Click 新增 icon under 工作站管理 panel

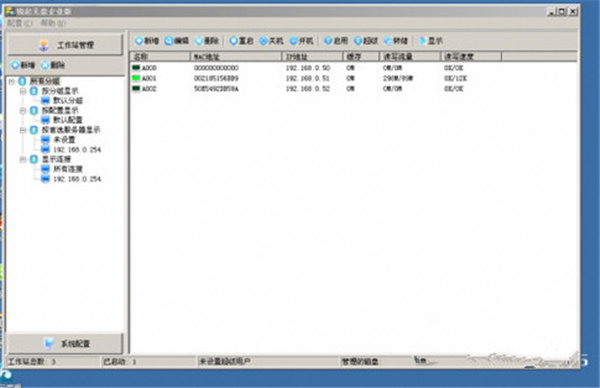point(23,65)
